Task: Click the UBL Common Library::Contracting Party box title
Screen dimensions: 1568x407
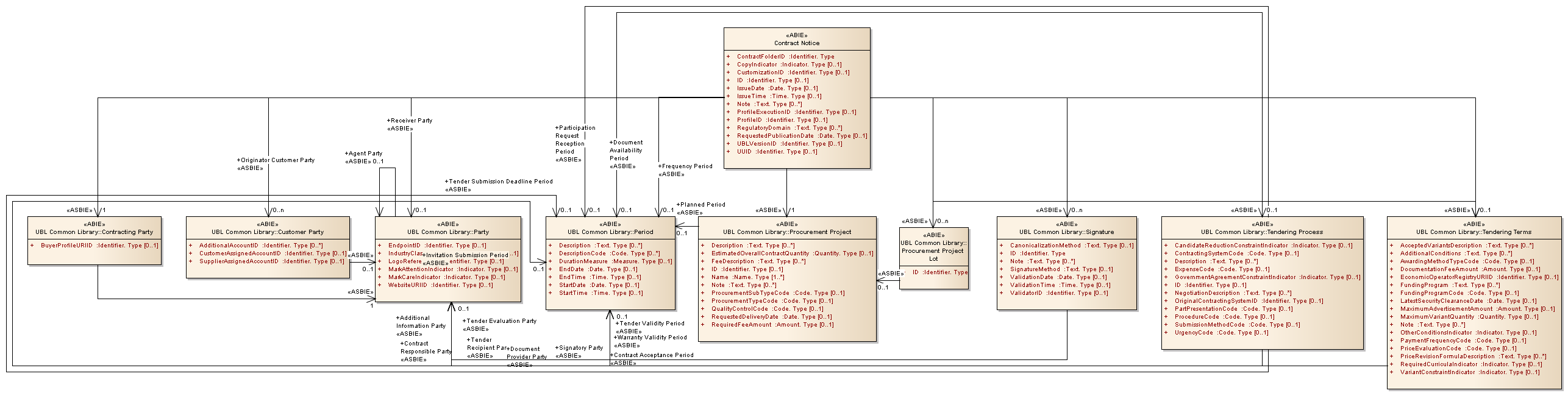Action: point(94,232)
